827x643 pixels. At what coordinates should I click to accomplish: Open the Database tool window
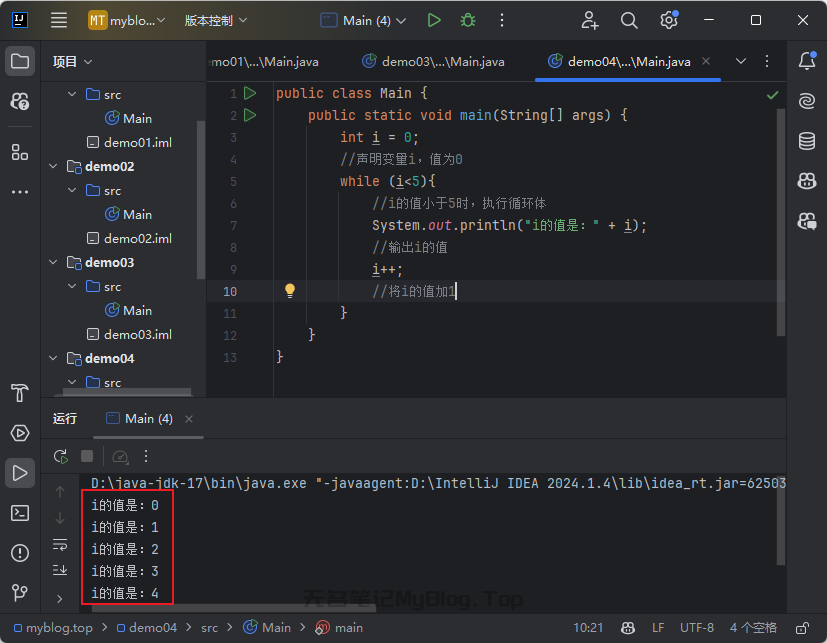[807, 141]
